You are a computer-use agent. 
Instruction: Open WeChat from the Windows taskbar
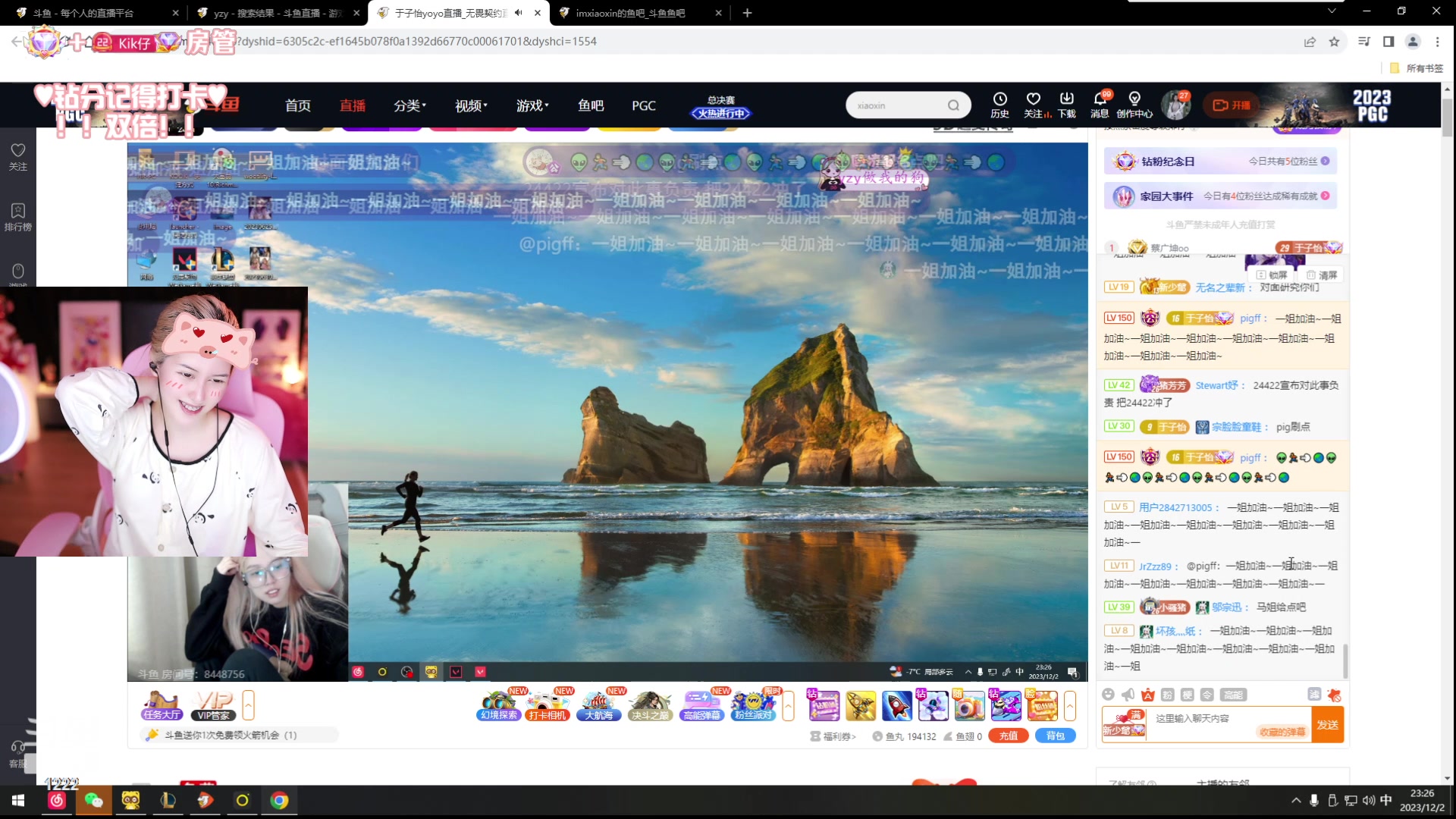tap(93, 800)
